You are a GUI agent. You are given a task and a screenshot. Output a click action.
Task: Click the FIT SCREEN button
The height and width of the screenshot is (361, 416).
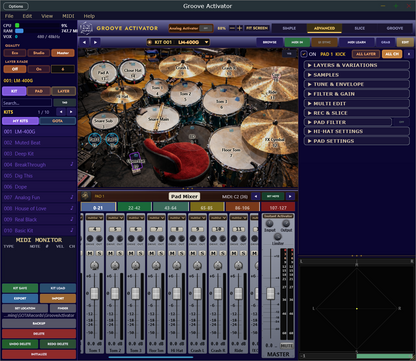[x=257, y=28]
